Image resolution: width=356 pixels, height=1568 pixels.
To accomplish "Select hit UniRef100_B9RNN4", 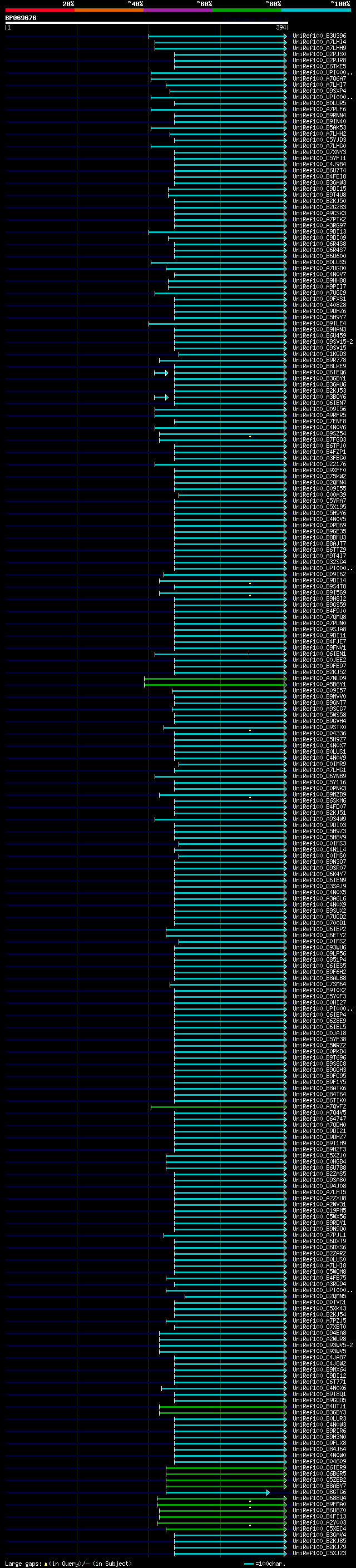I will pyautogui.click(x=319, y=116).
